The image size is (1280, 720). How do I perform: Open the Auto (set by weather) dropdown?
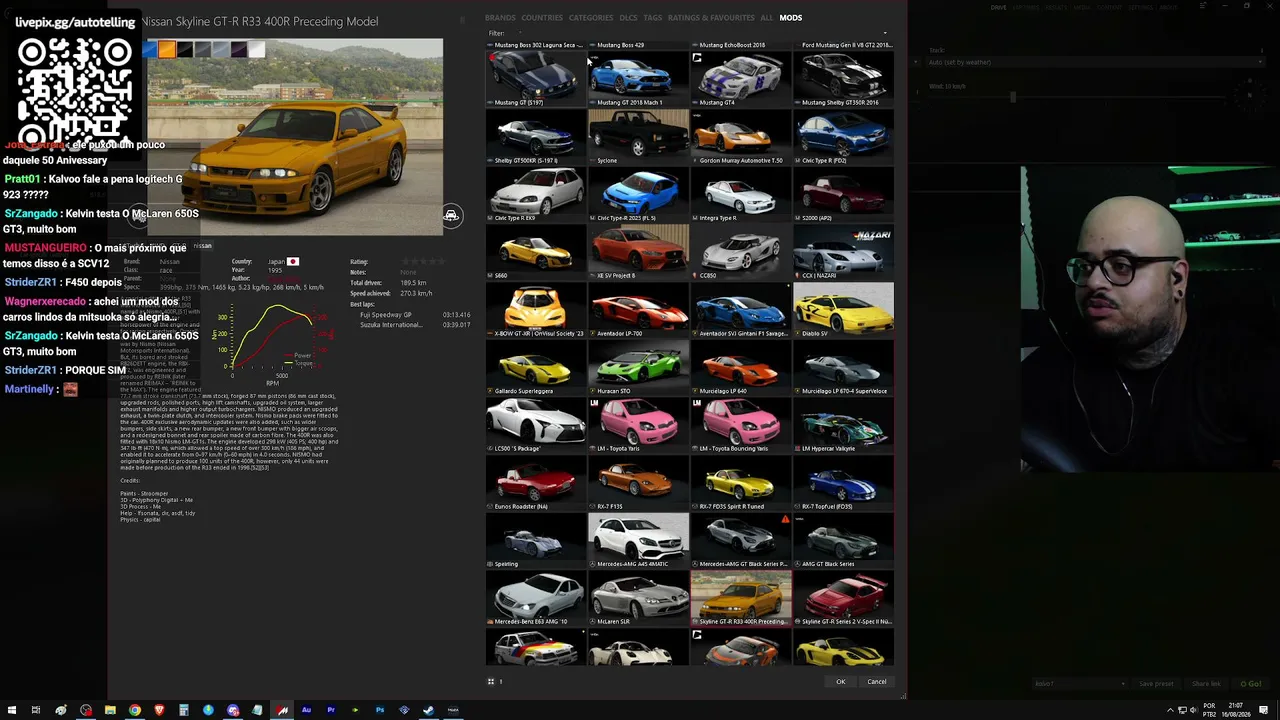pos(1095,62)
